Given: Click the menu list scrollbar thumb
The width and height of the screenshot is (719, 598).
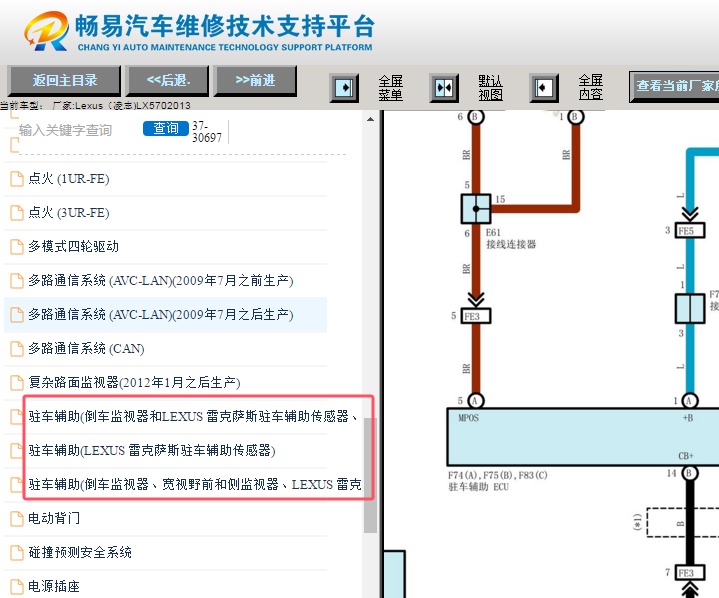Looking at the screenshot, I should (370, 475).
